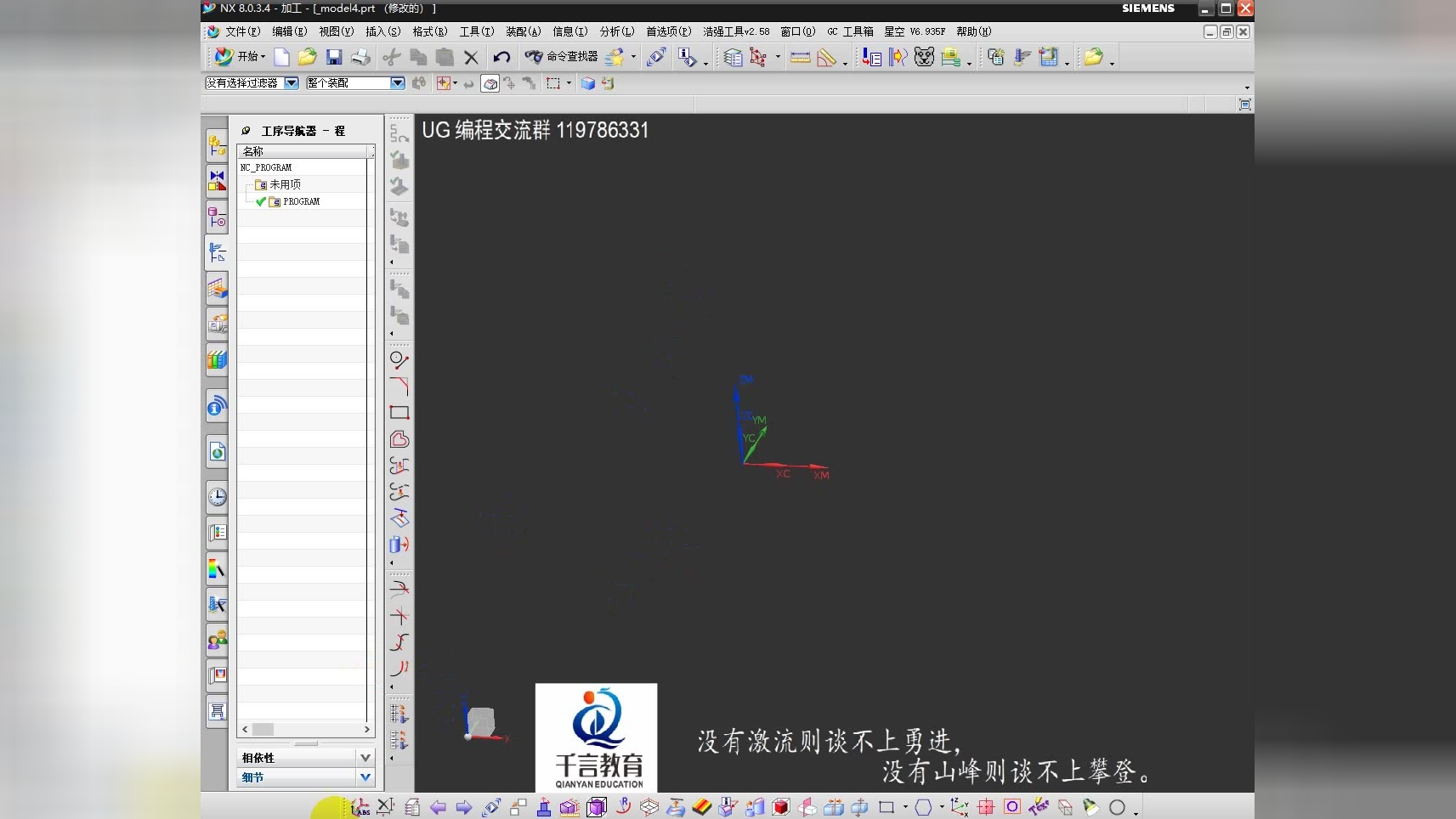Select NC_PROGRAM root node

266,167
